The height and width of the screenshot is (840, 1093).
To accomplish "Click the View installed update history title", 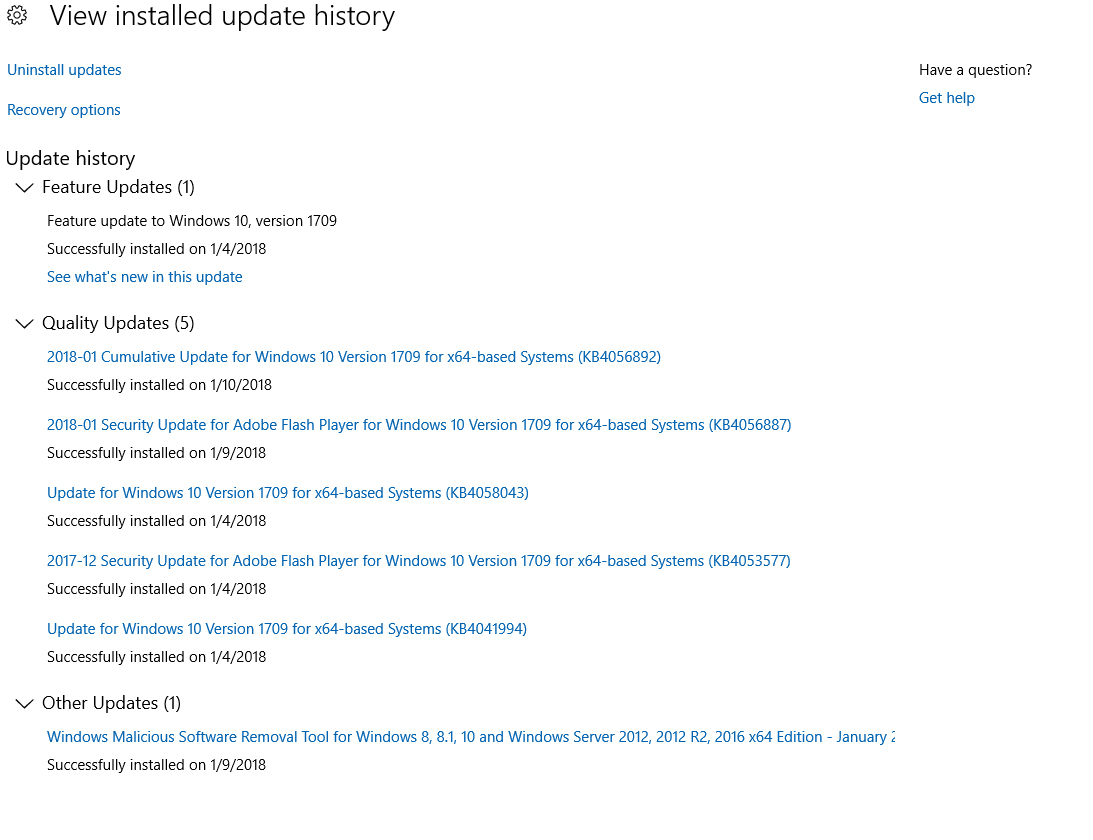I will click(x=222, y=16).
